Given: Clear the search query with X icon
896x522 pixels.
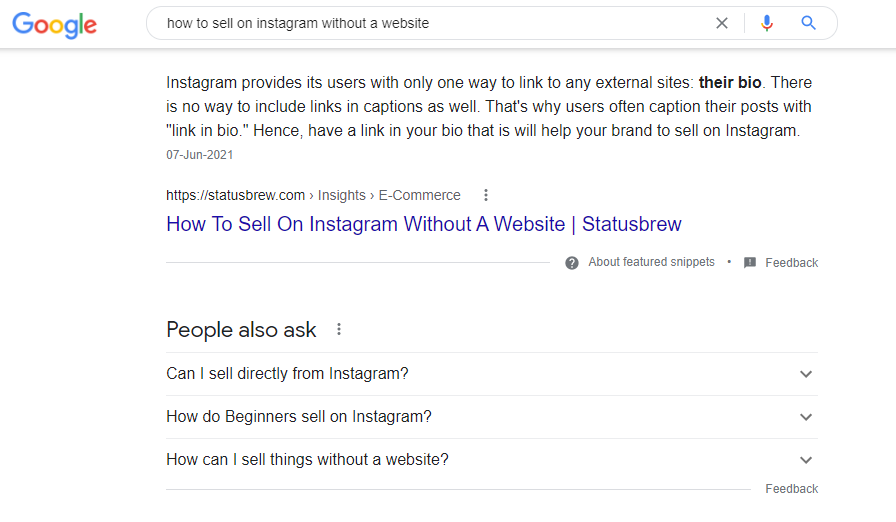Looking at the screenshot, I should tap(722, 23).
